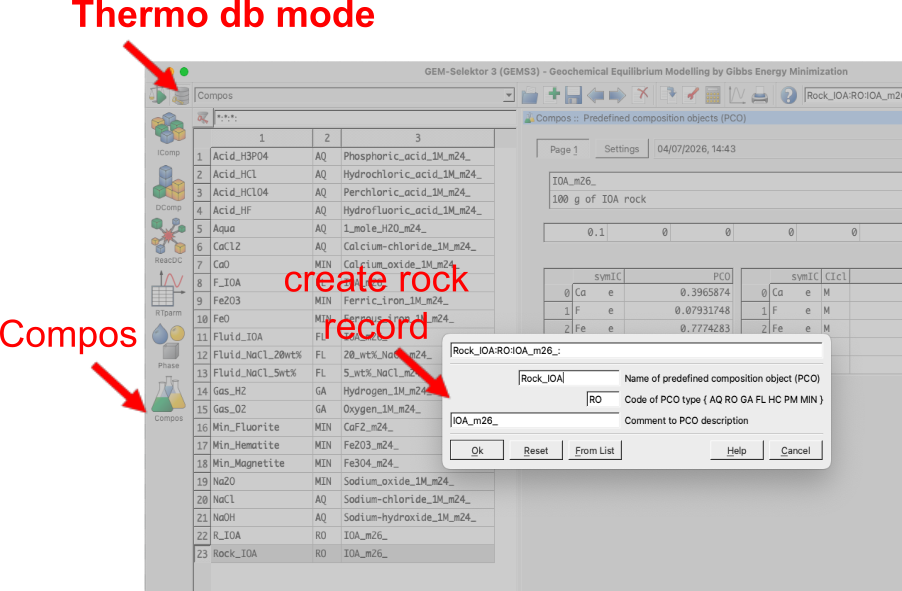Go to previous record with left arrow
902x591 pixels.
point(596,95)
